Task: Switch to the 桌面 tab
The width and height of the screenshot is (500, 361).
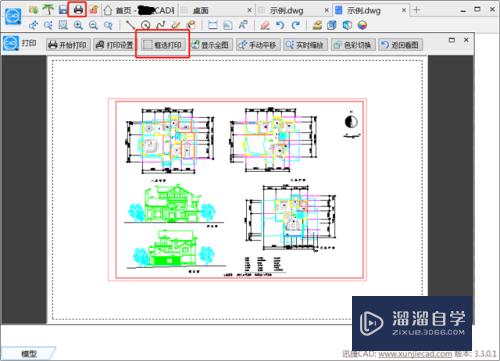Action: 201,10
